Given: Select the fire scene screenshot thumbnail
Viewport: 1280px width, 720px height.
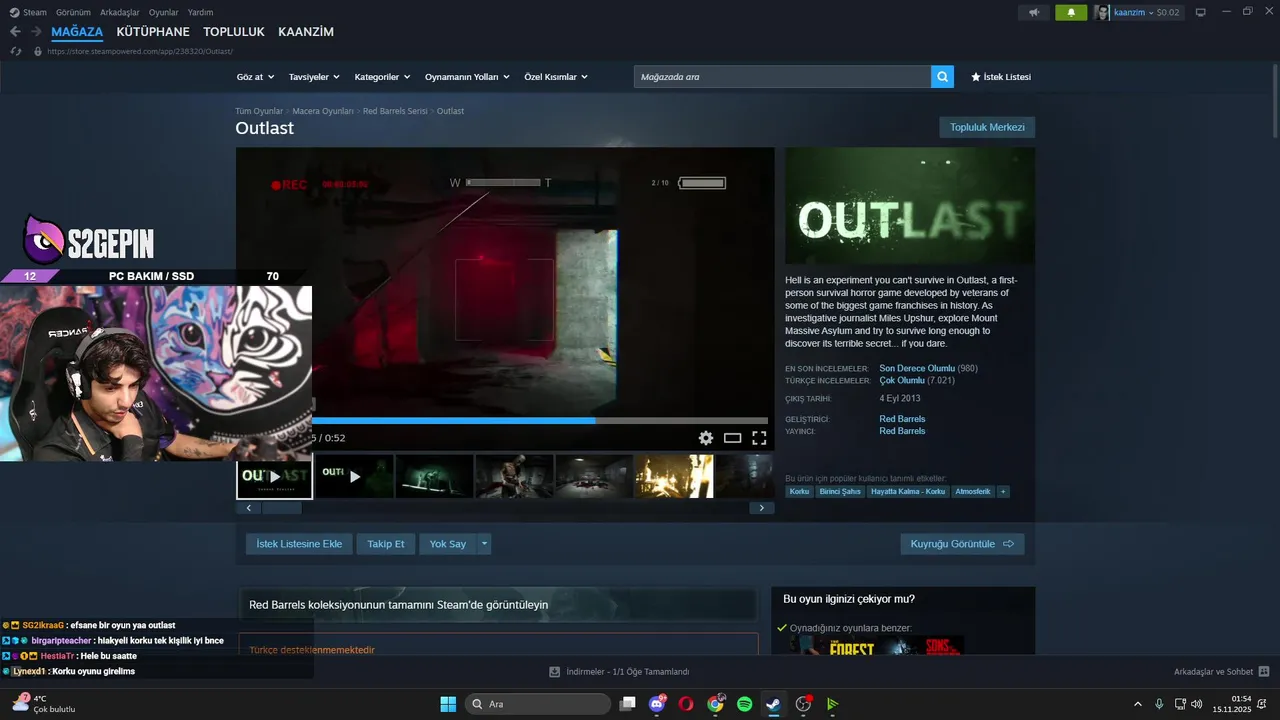Looking at the screenshot, I should coord(674,476).
